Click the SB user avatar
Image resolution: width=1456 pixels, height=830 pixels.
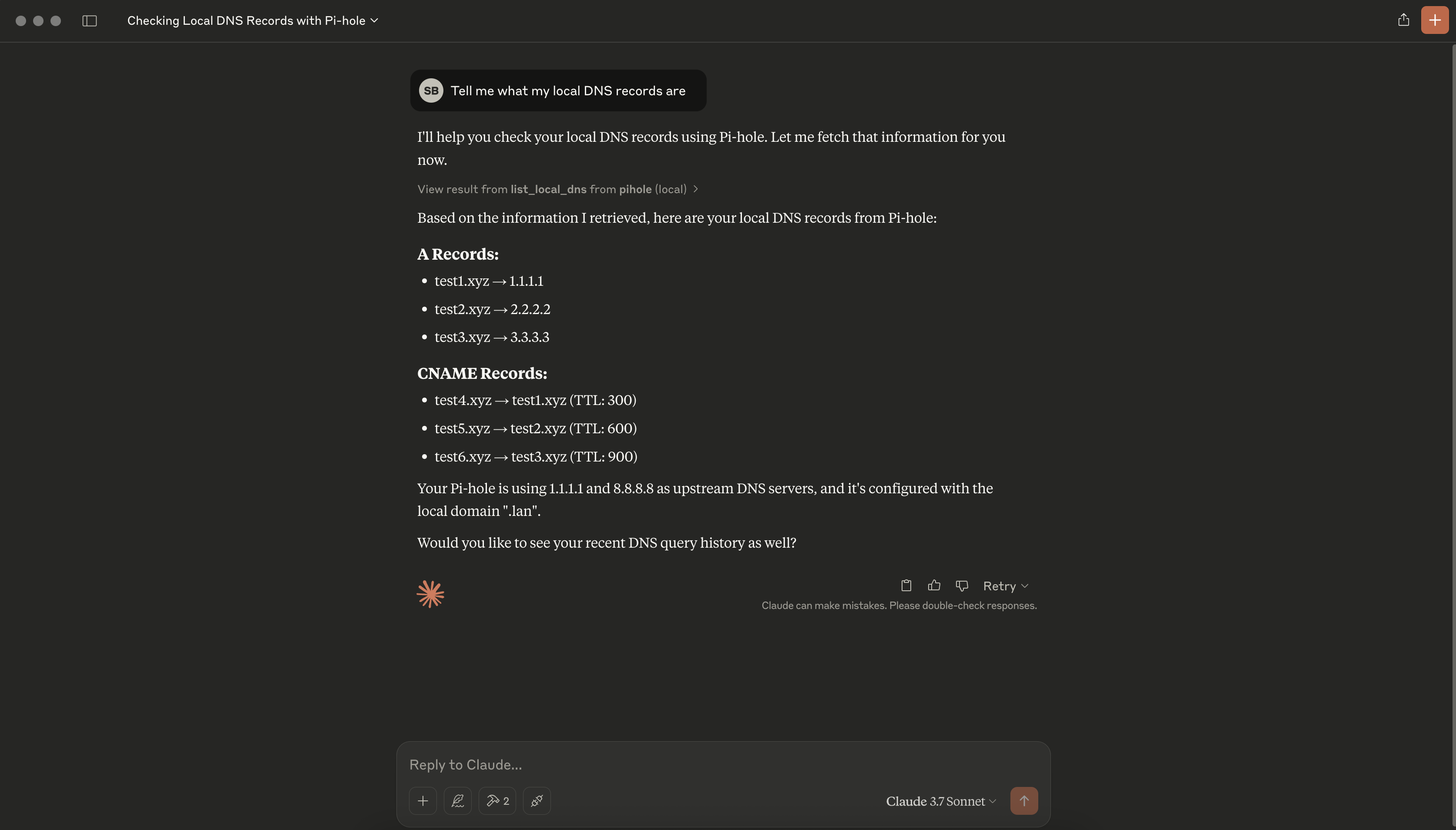[x=431, y=90]
